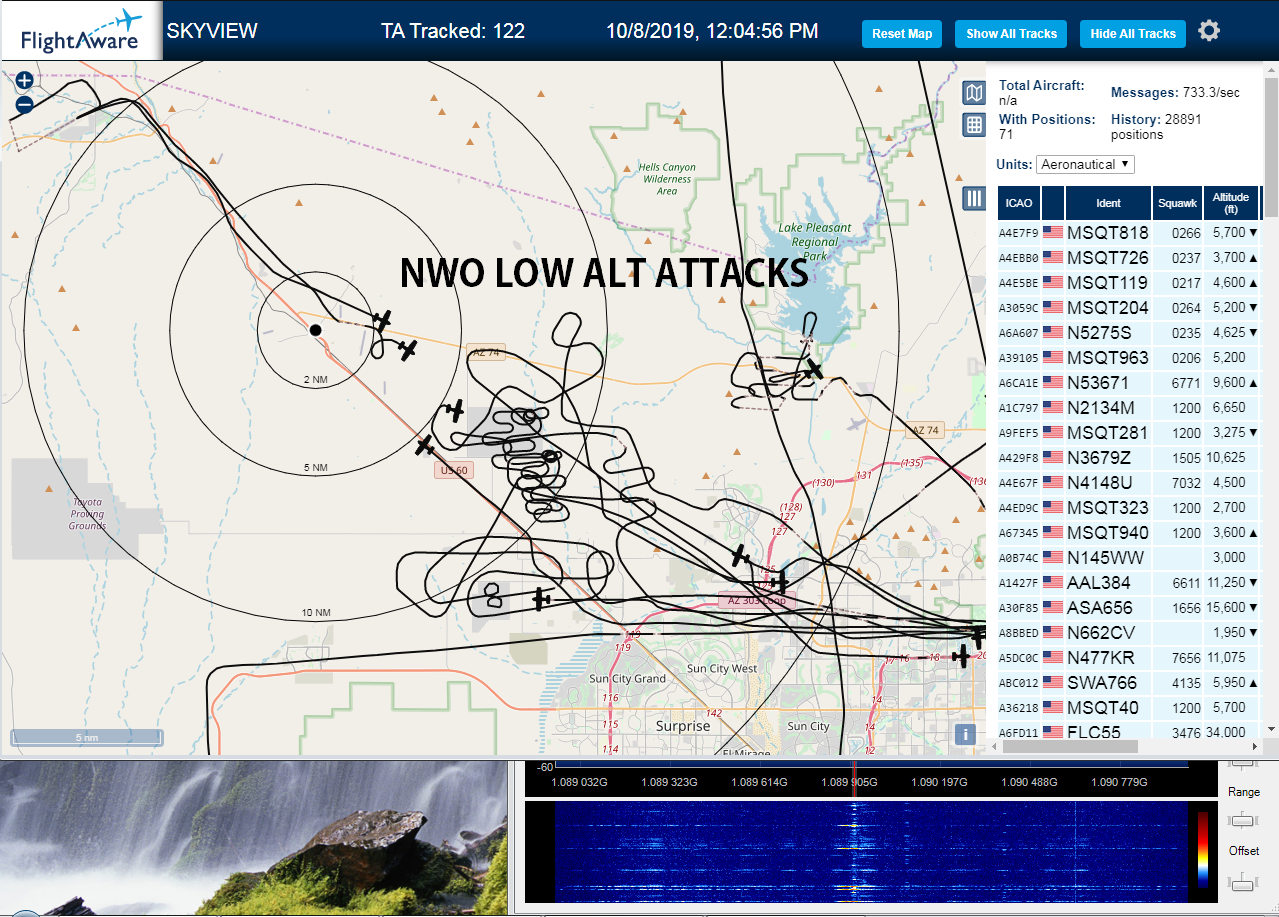This screenshot has height=917, width=1279.
Task: Click the US flag in the N3679Z row
Action: click(x=1053, y=457)
